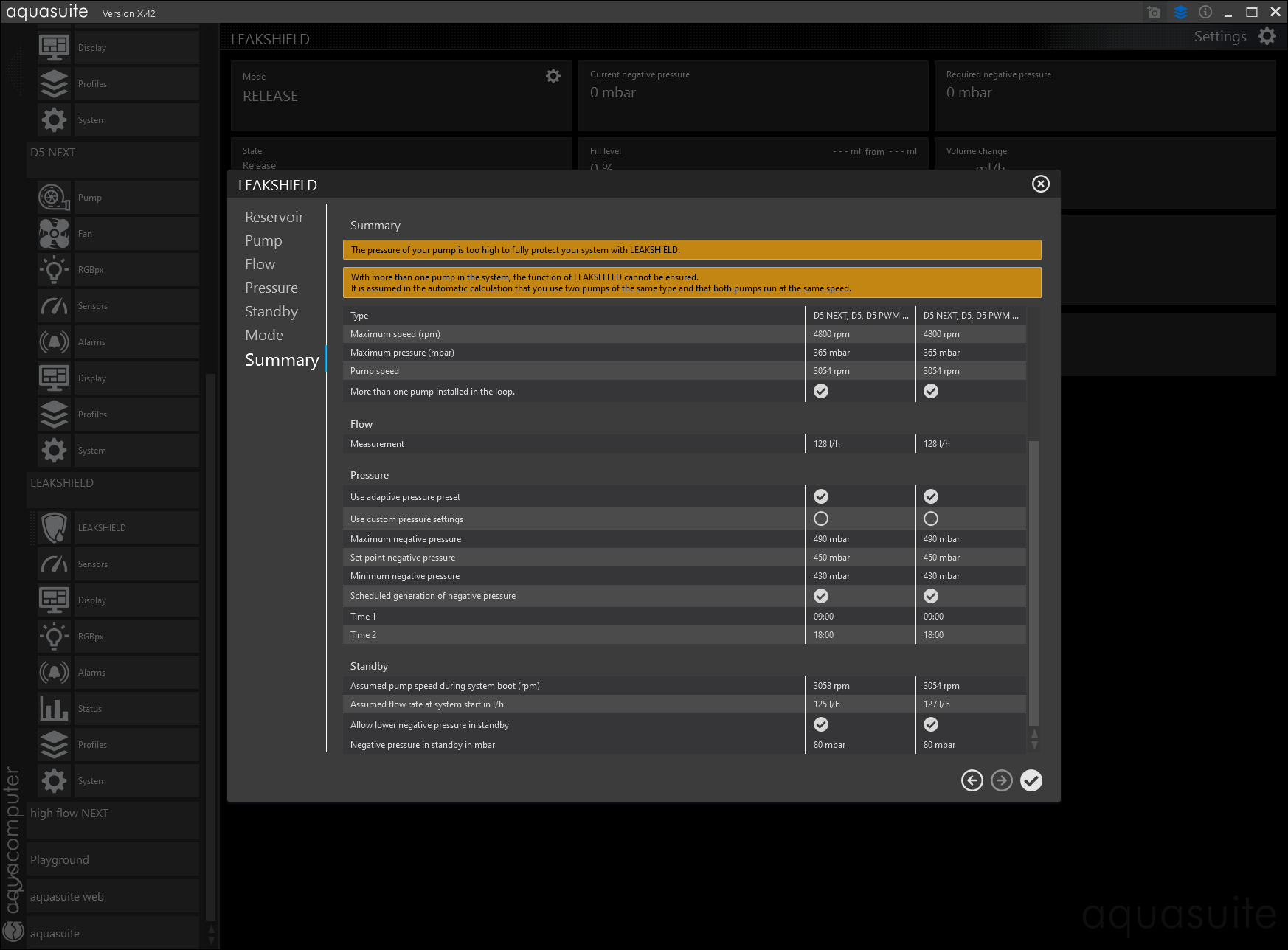Click the D5 NEXT Pump sidebar icon
1288x950 pixels.
point(55,198)
